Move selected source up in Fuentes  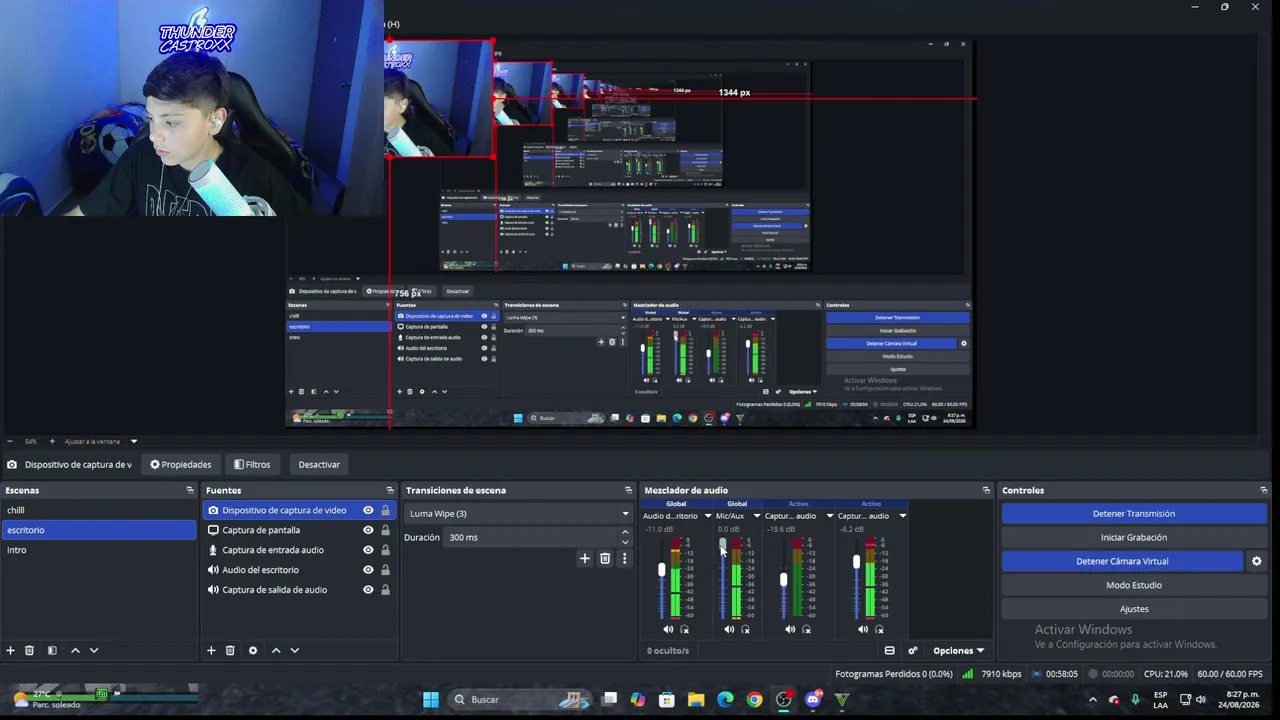pyautogui.click(x=276, y=650)
